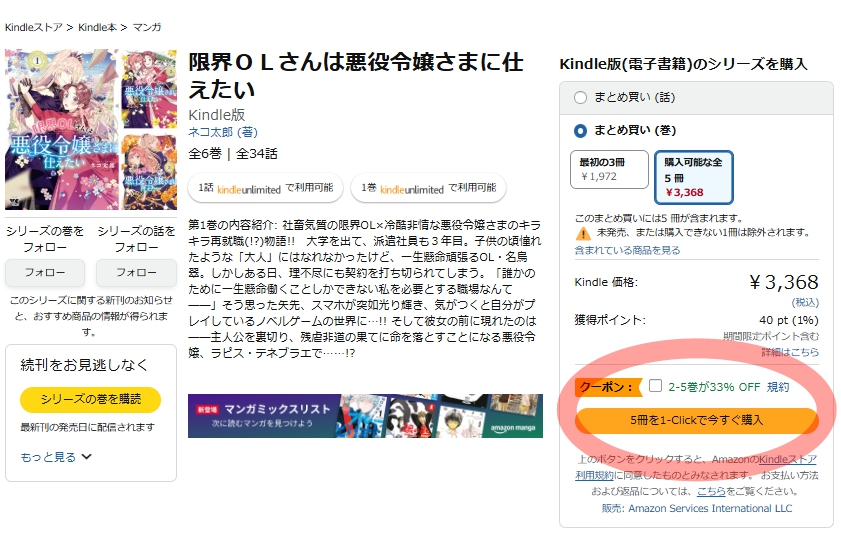Choose the 購入可能な全5冊 bundle option

click(693, 176)
